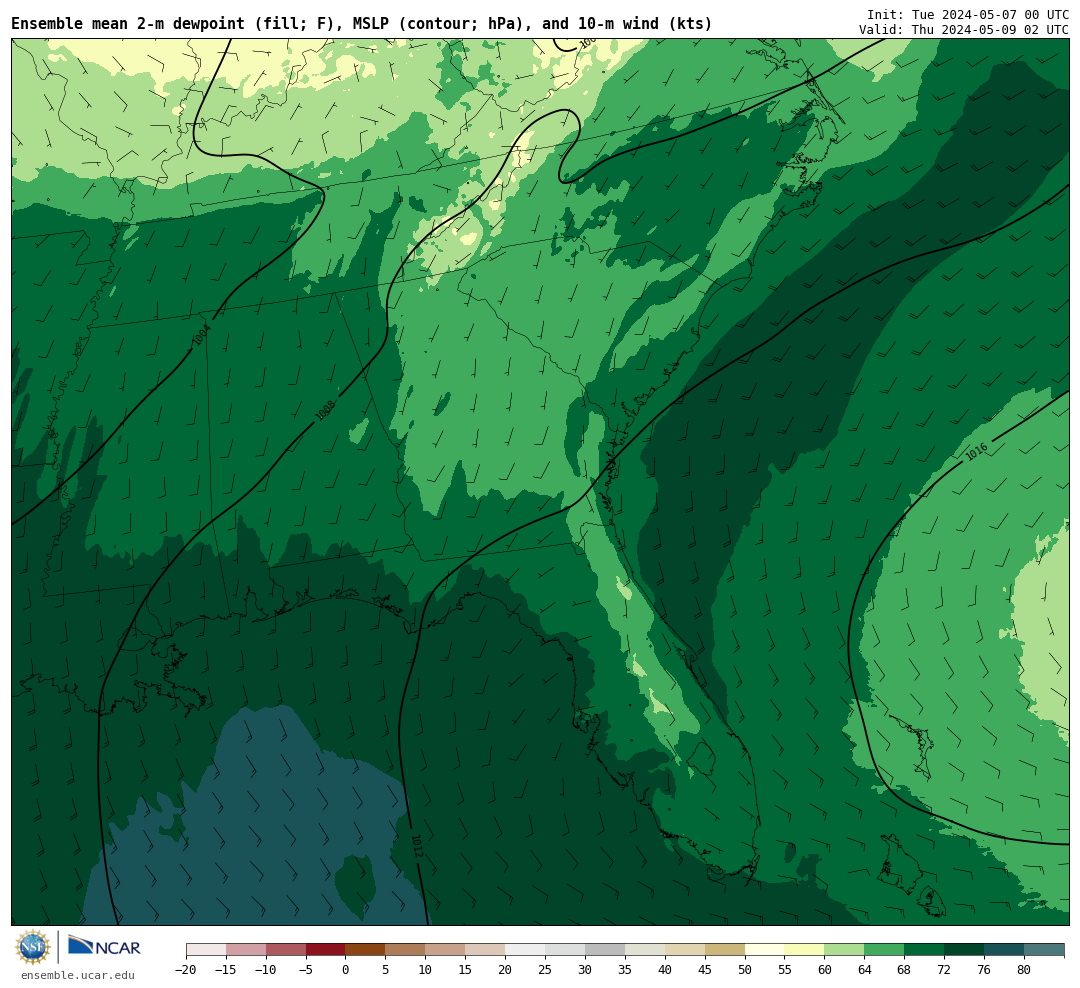
Task: Click the 35 colorbar tick label
Action: 625,970
